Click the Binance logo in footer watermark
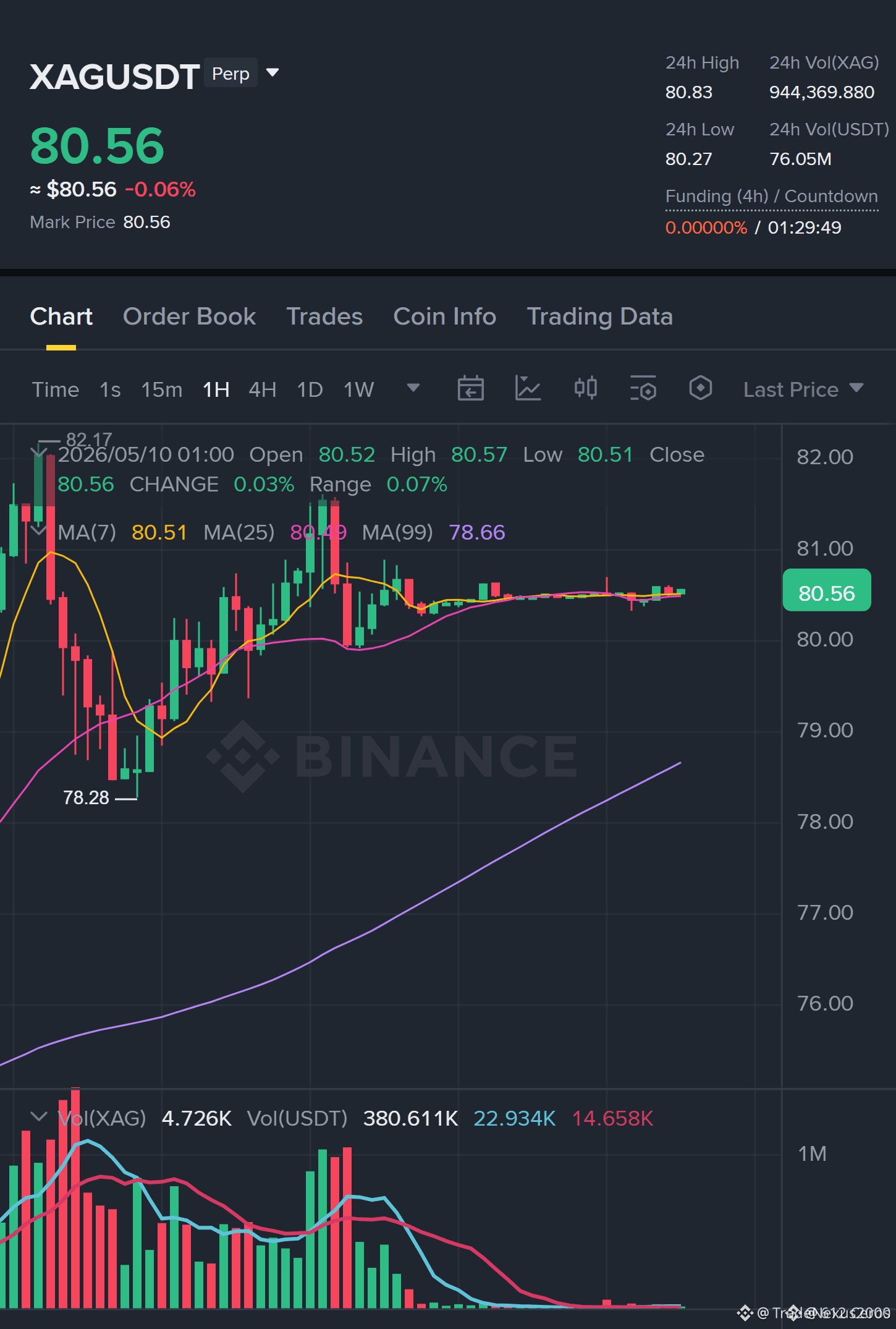896x1329 pixels. tap(745, 1312)
